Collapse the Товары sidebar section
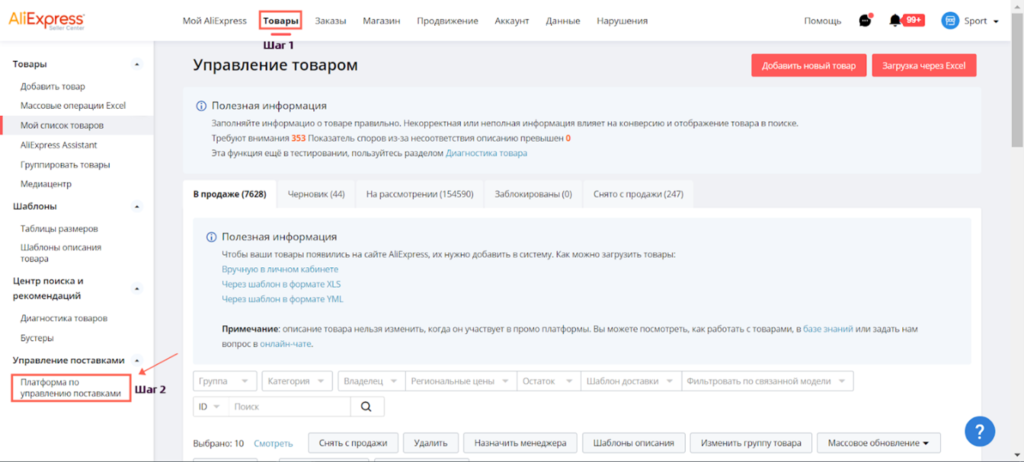1024x462 pixels. pos(136,64)
